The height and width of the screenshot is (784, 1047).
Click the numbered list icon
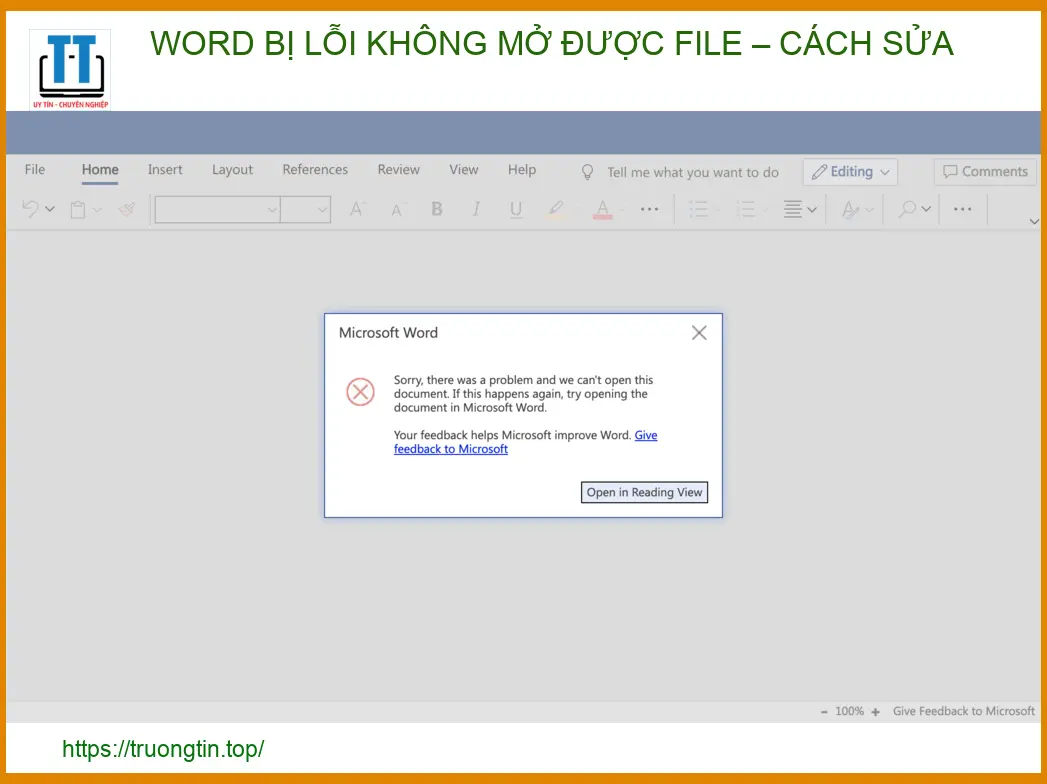(746, 209)
